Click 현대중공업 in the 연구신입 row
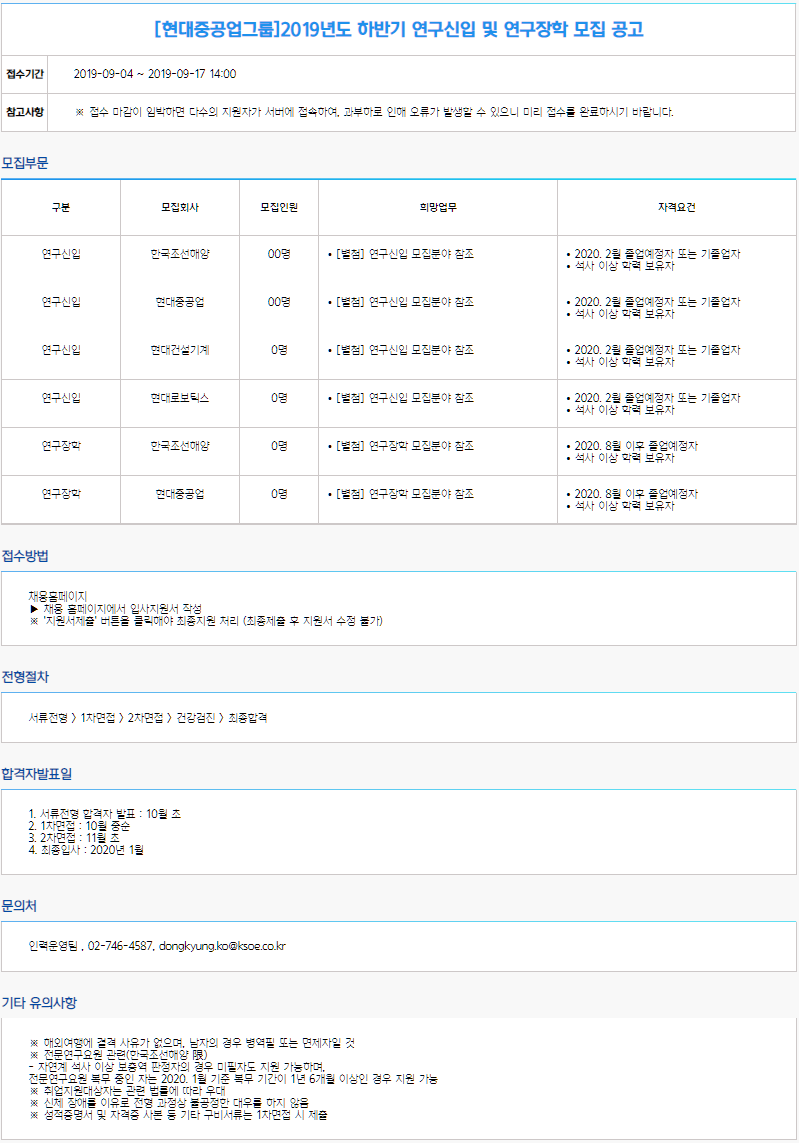This screenshot has height=1143, width=799. [180, 302]
